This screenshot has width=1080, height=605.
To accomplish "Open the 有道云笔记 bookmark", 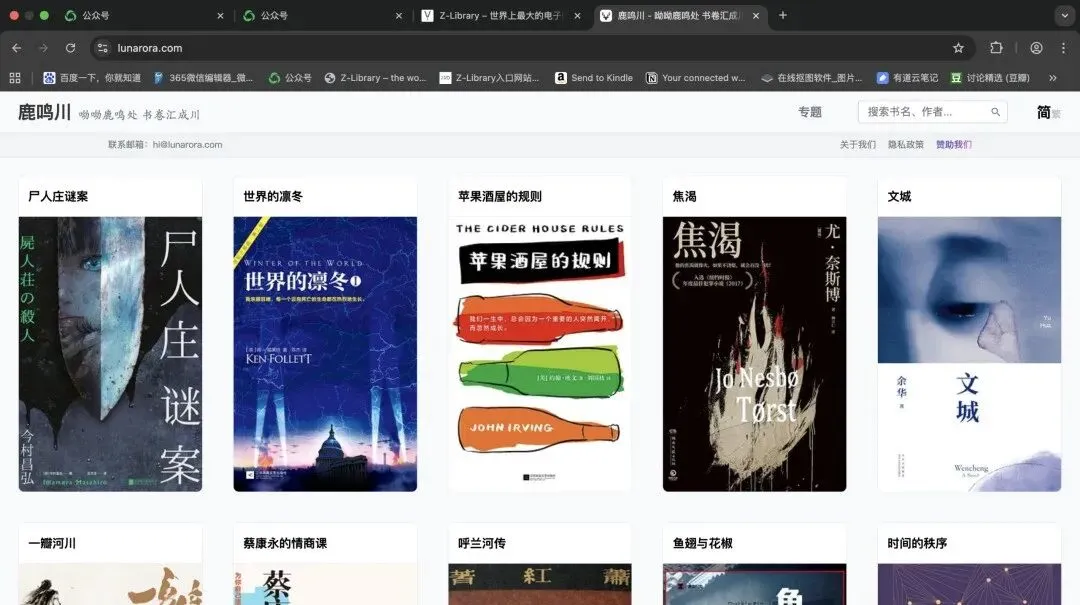I will point(907,78).
